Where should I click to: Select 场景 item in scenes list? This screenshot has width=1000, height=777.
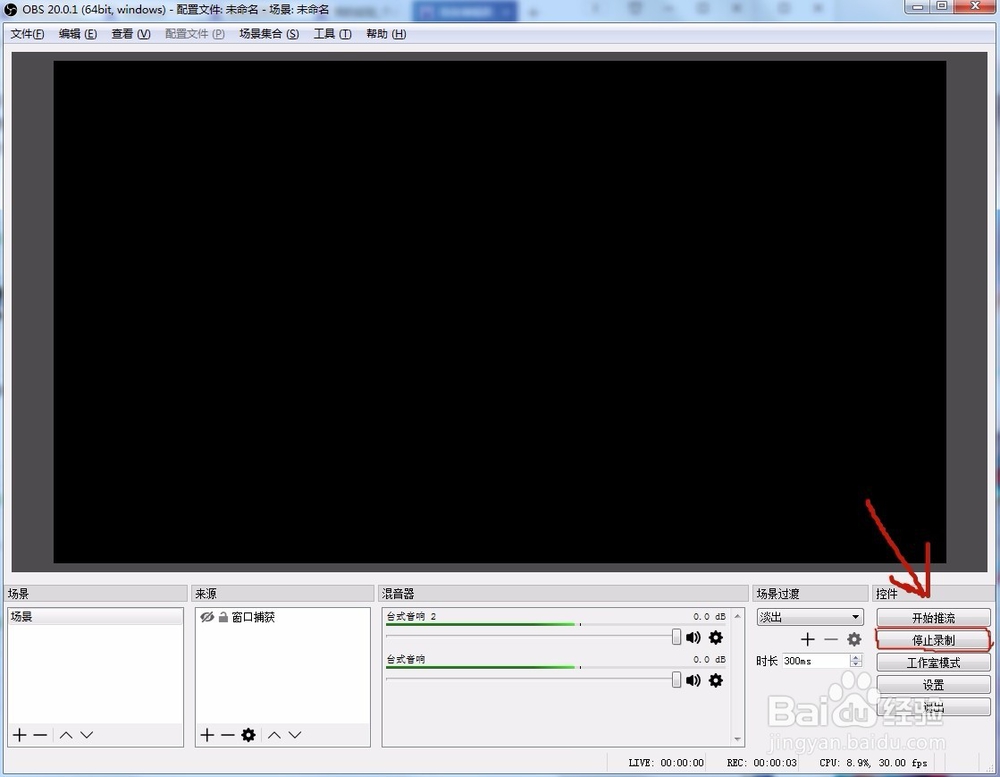pos(95,616)
